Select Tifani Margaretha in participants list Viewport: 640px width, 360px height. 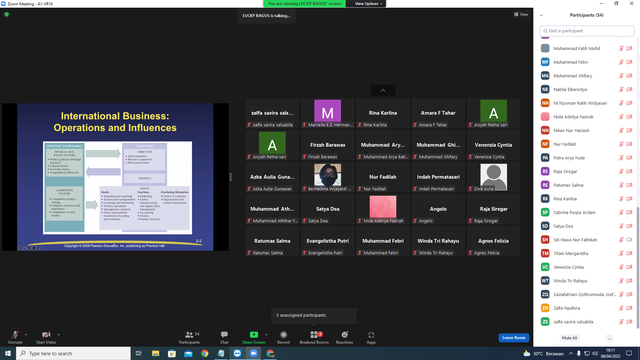click(587, 253)
